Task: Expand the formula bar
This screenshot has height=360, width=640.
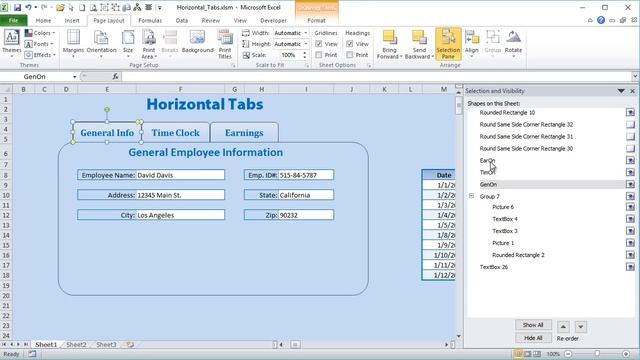Action: click(x=635, y=76)
